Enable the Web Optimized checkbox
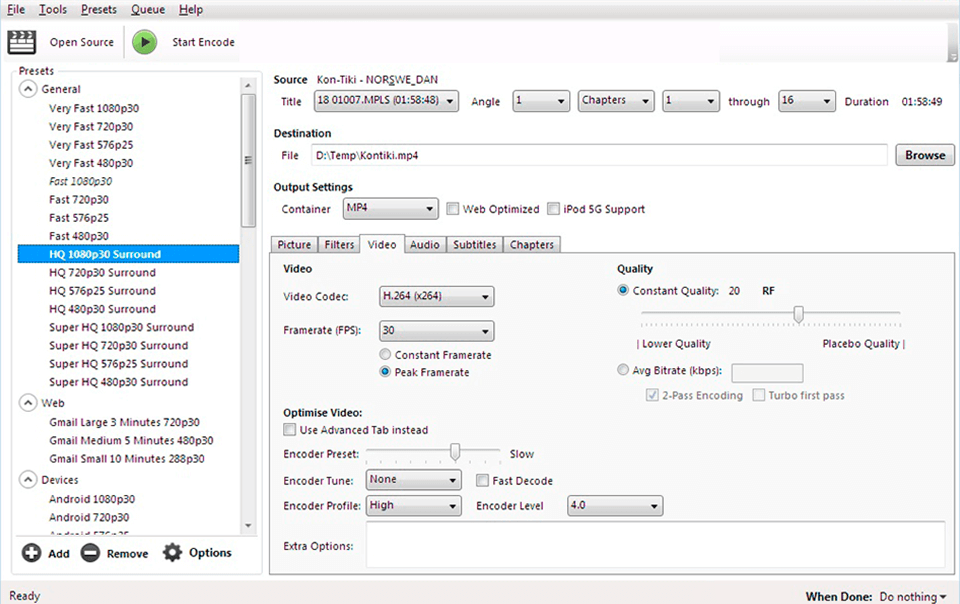Image resolution: width=960 pixels, height=604 pixels. 453,208
